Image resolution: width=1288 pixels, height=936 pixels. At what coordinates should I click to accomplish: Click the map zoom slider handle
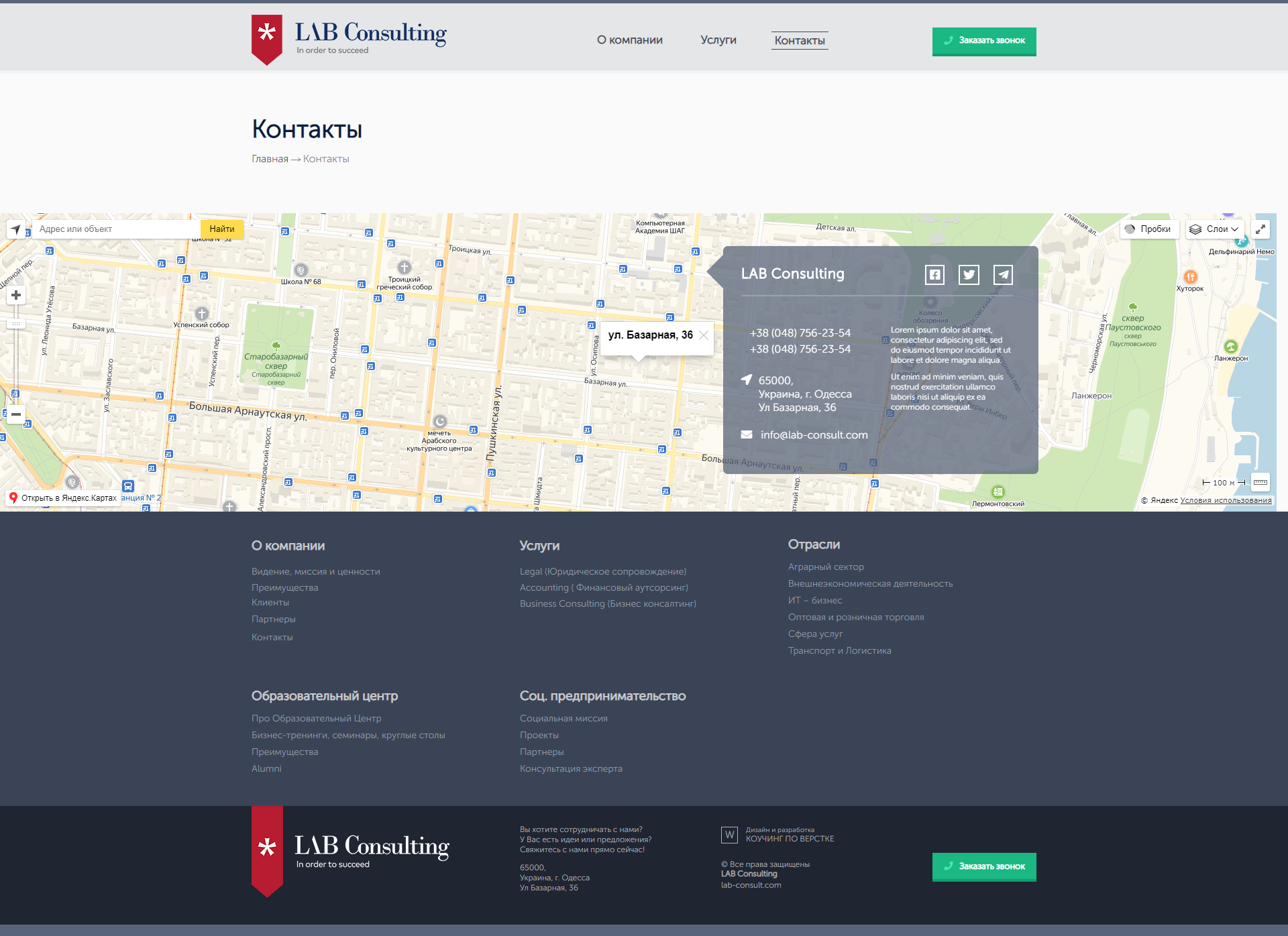16,324
